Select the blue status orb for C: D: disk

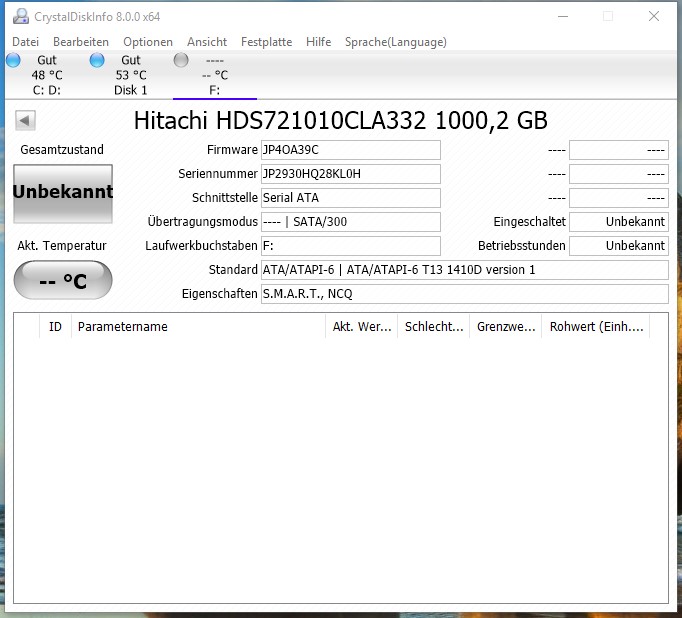click(13, 60)
